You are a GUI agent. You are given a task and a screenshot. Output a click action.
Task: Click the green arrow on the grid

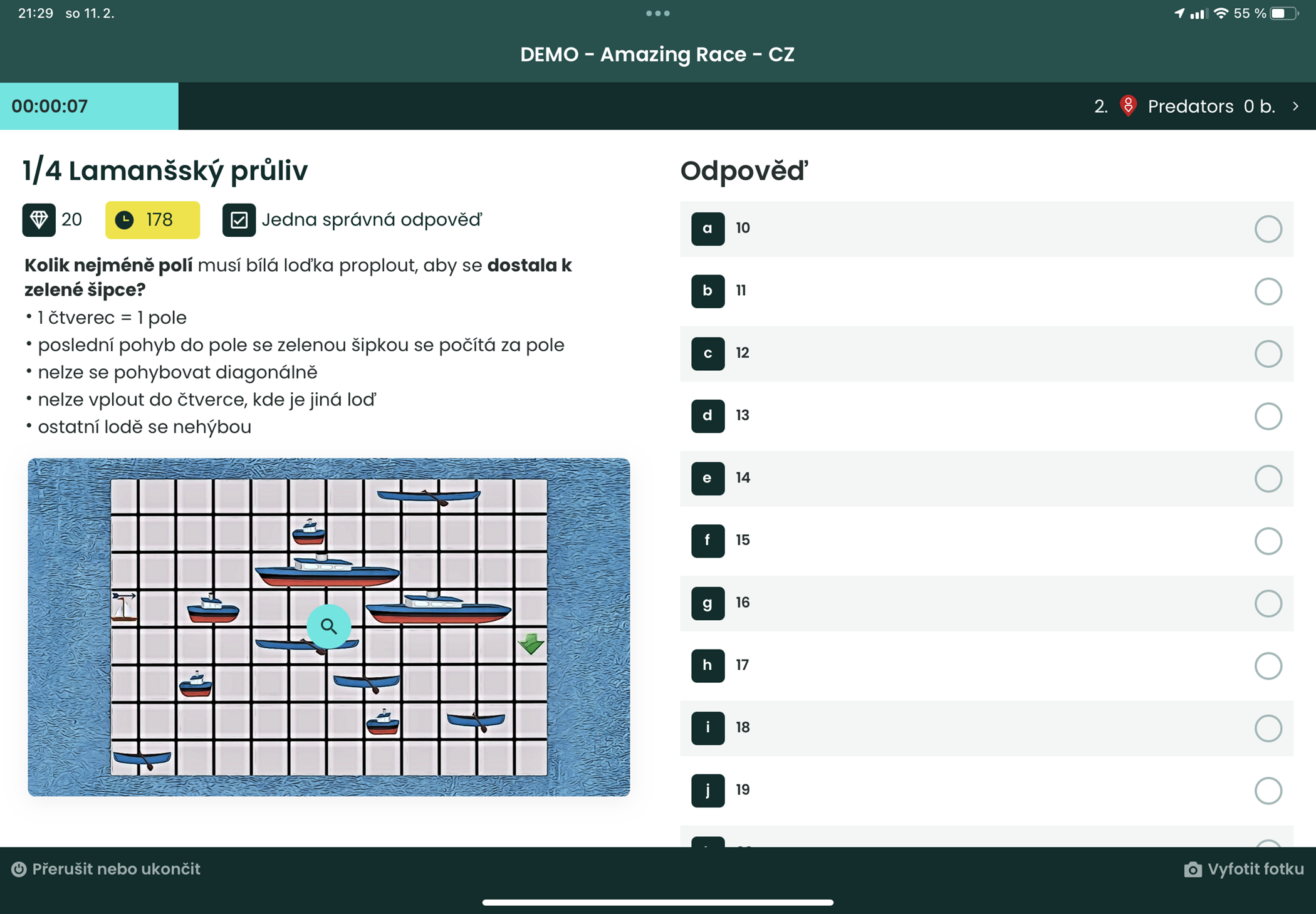pos(531,643)
